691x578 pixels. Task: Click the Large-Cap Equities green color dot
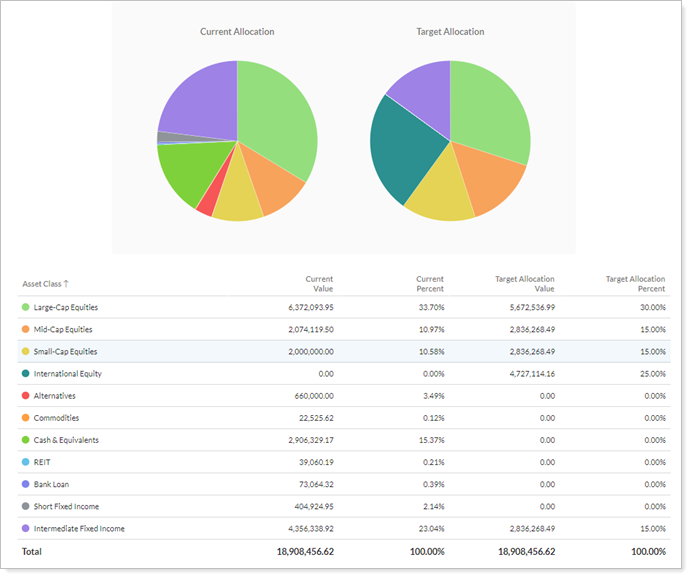click(25, 308)
